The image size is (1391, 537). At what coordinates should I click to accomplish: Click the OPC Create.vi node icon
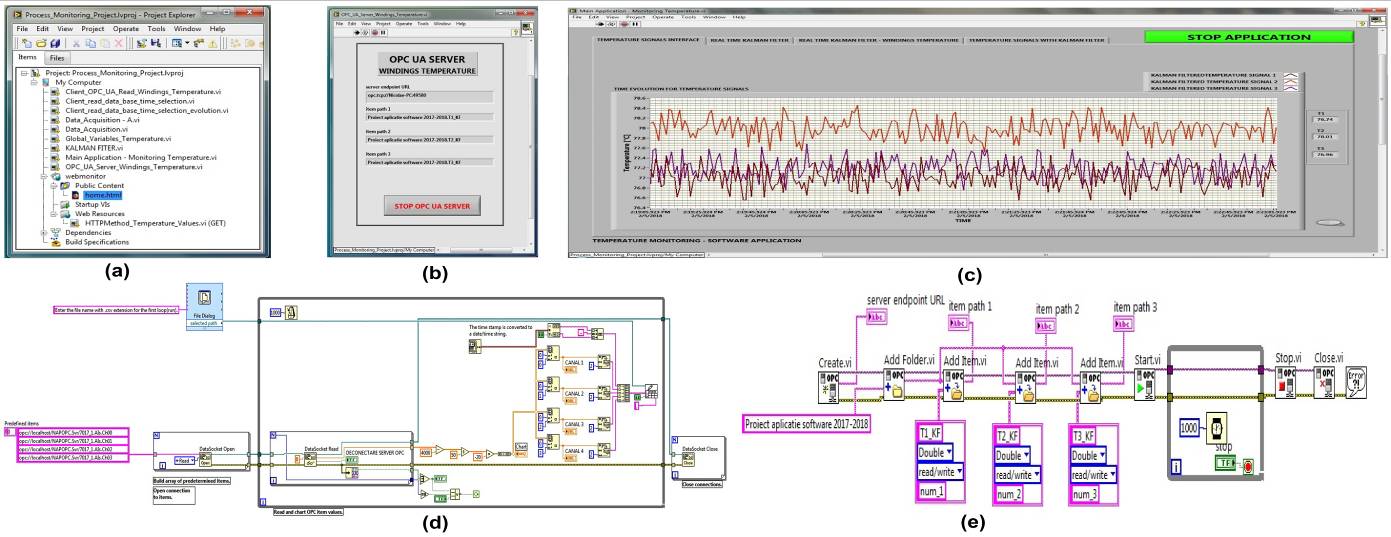click(x=830, y=385)
